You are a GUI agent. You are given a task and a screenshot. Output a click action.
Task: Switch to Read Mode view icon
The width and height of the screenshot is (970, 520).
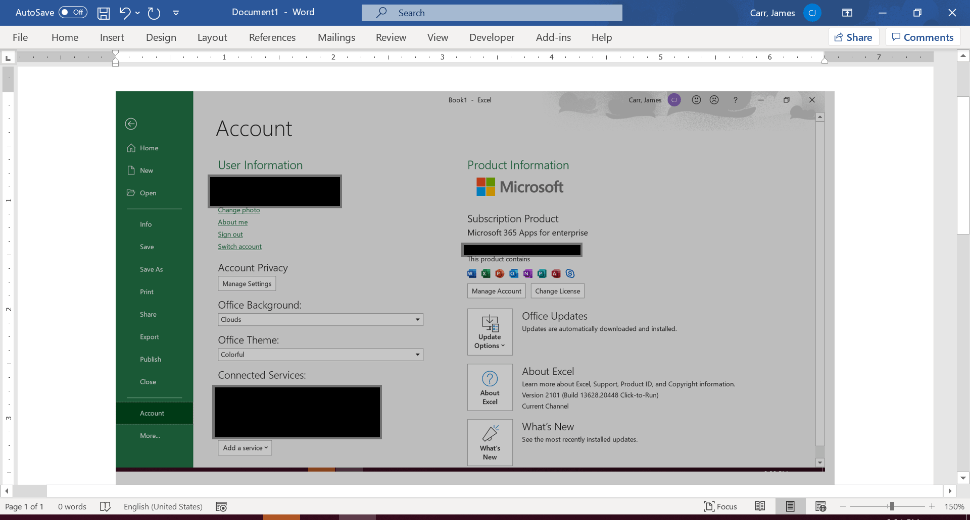pos(760,506)
